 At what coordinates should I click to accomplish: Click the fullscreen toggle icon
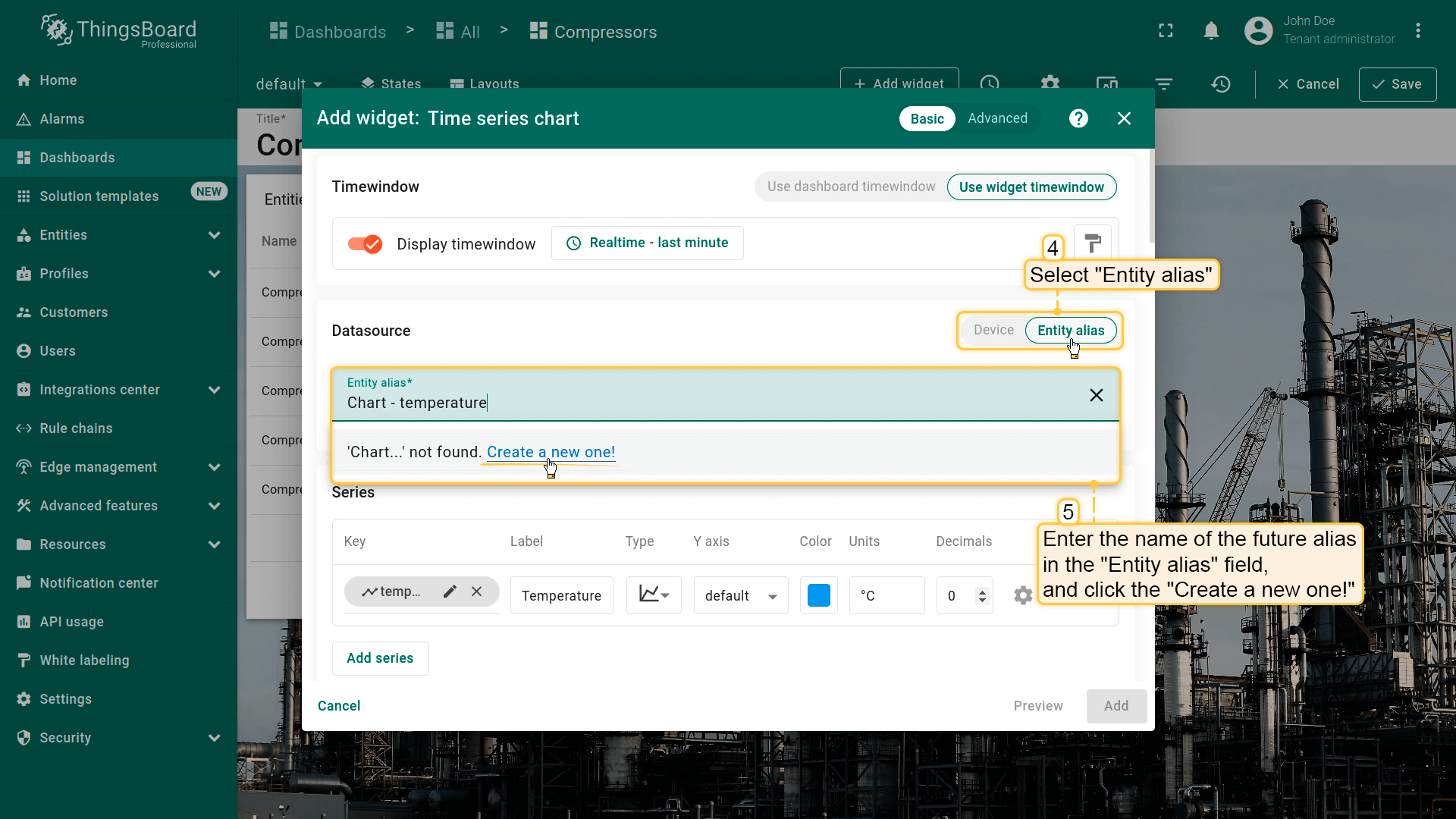[x=1166, y=31]
